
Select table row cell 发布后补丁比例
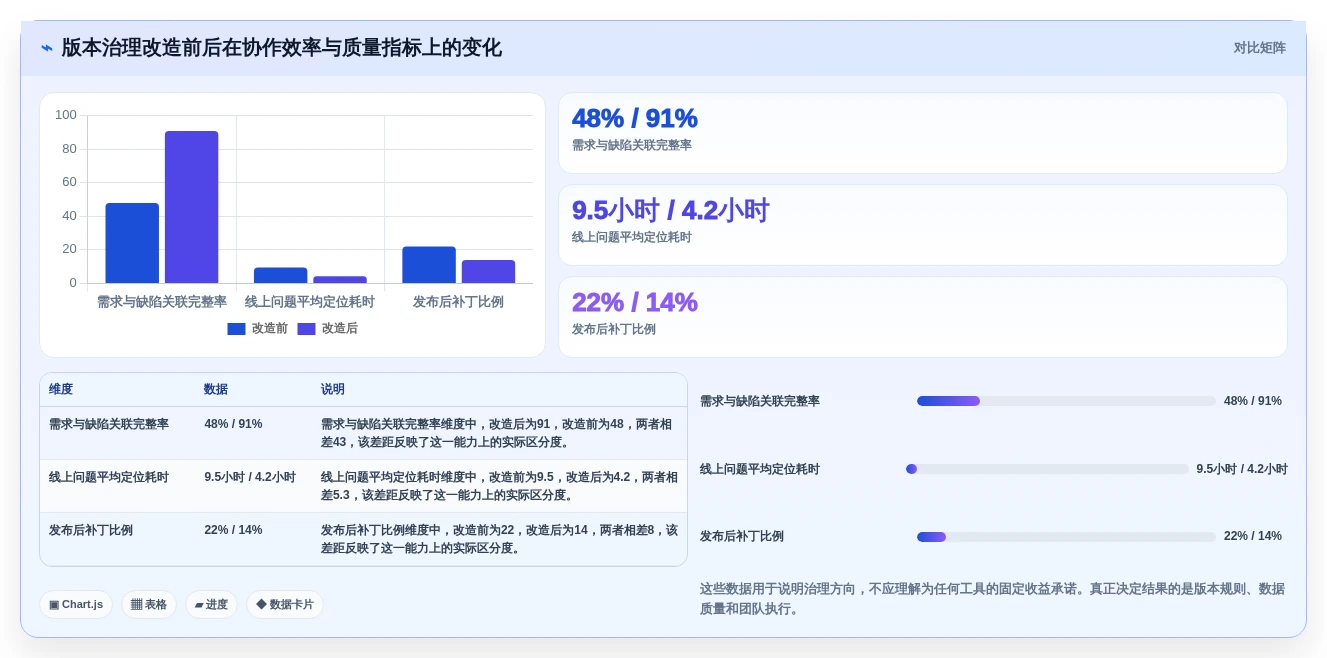point(91,530)
